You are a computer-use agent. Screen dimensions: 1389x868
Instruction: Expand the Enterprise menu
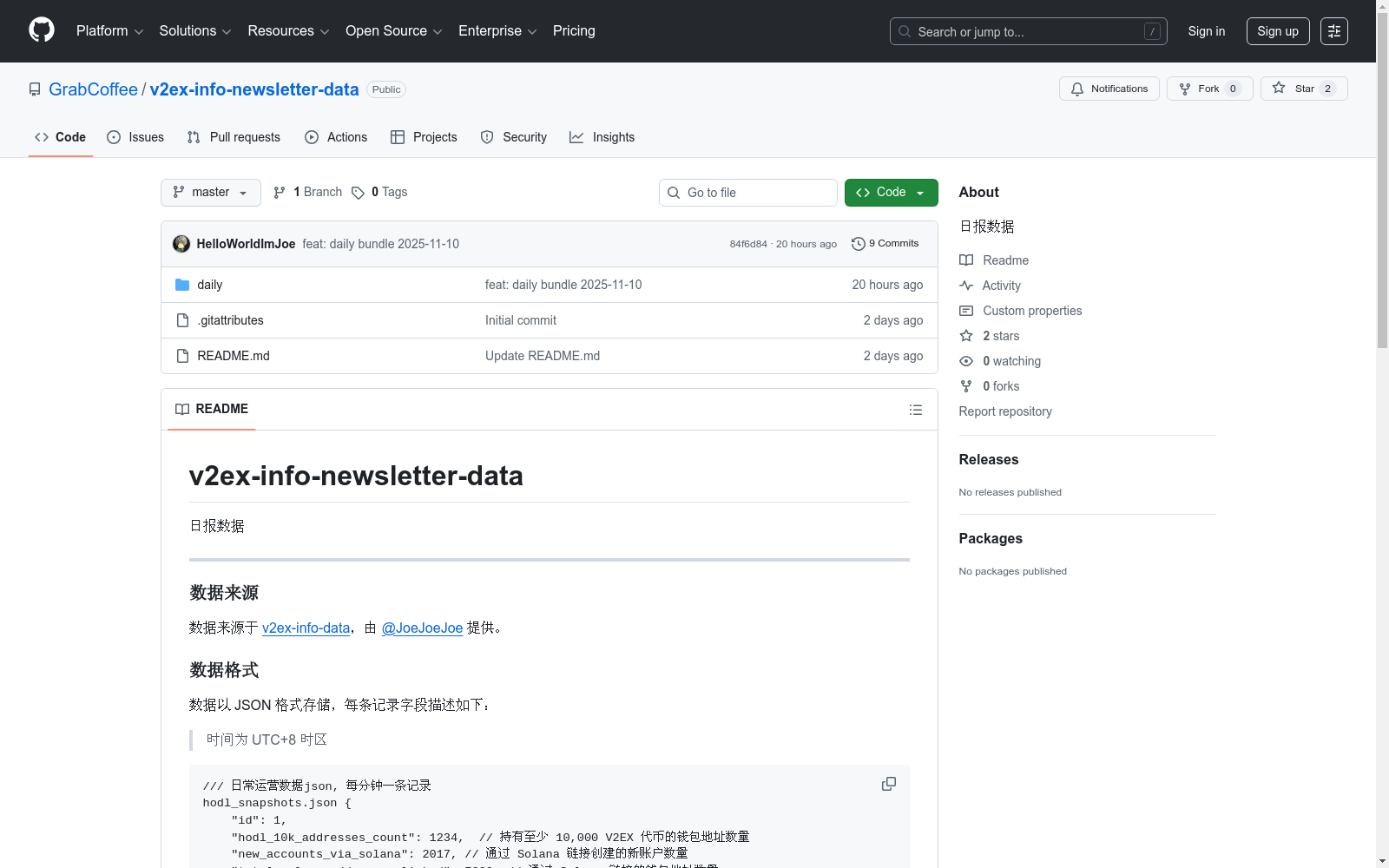[497, 31]
